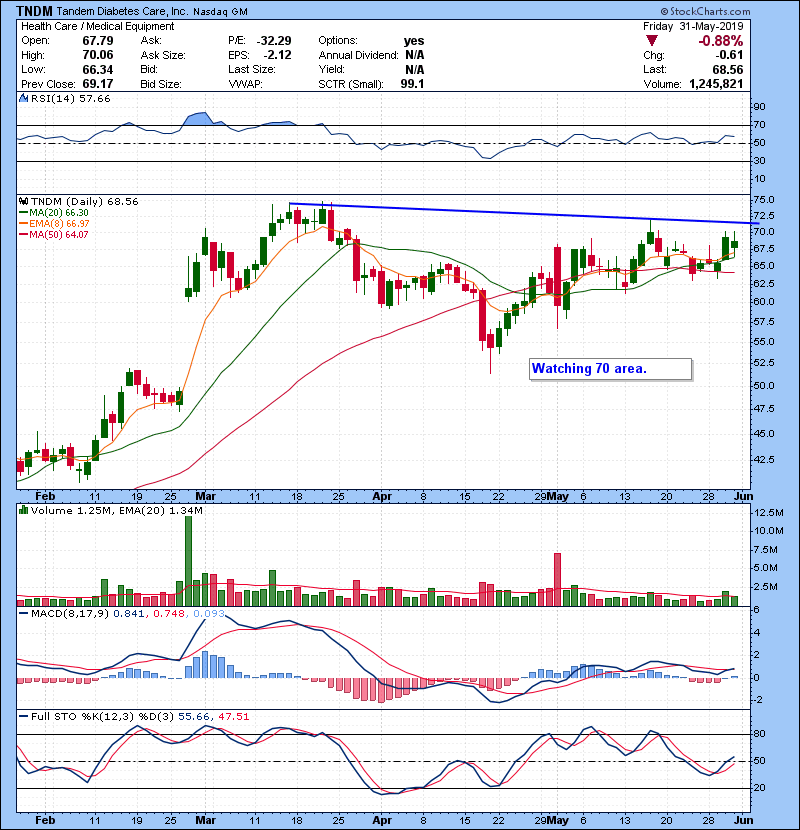Click the Open price value 67.79
Screen dimensions: 800x830
97,41
